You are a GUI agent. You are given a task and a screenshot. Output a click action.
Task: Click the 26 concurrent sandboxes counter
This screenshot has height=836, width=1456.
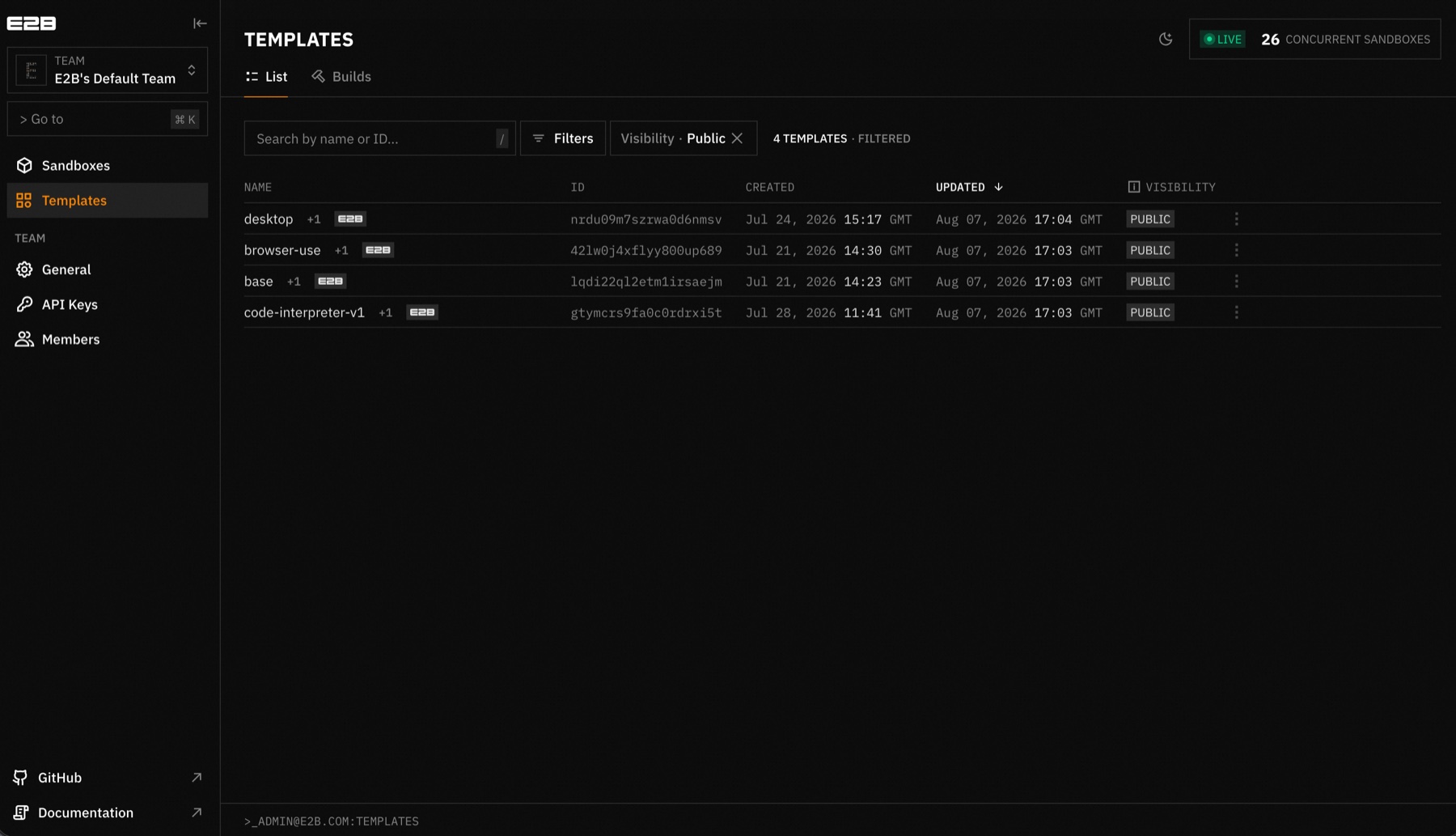[1345, 39]
